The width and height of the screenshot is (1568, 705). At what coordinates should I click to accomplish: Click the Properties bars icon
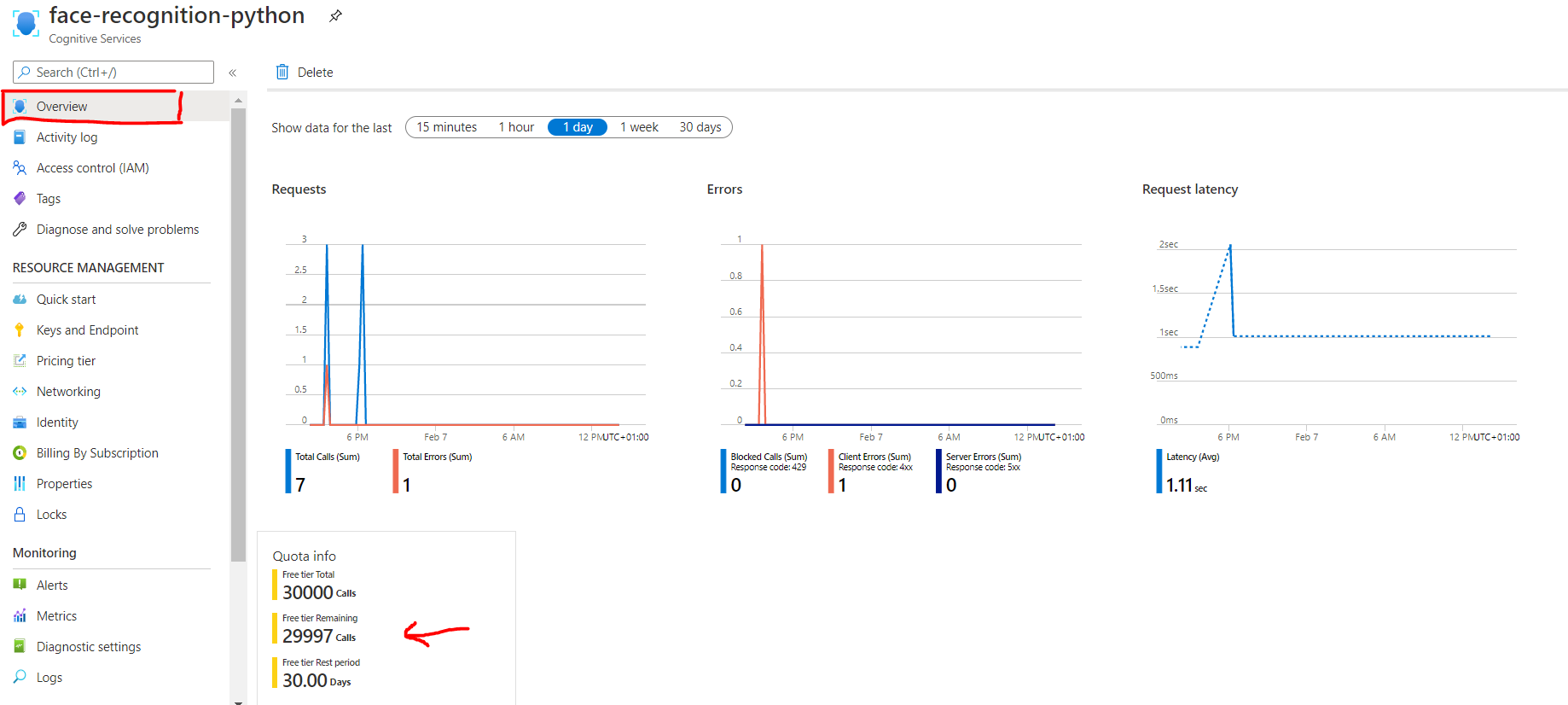(x=20, y=484)
